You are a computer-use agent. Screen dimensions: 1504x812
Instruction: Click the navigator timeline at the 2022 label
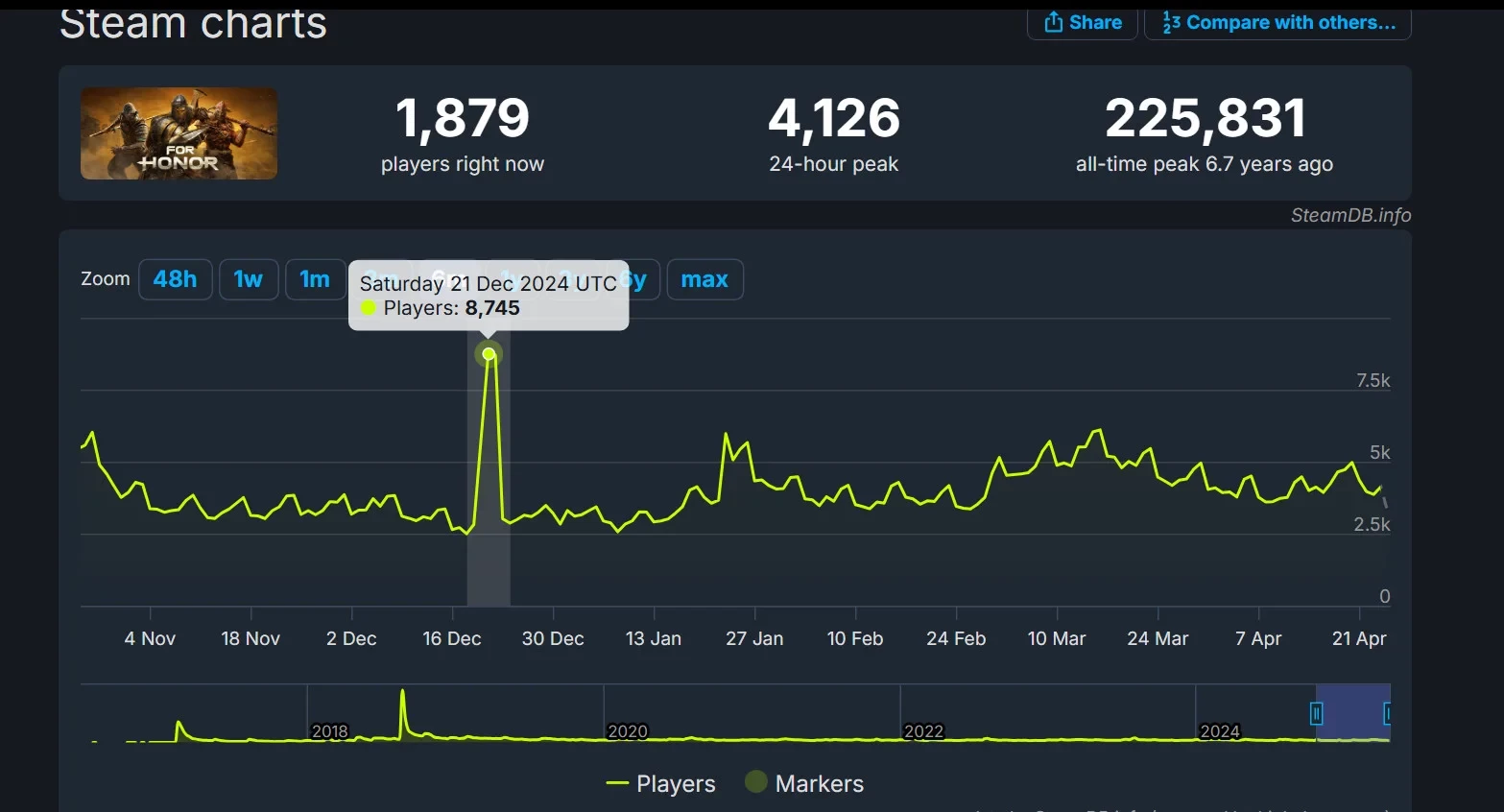click(923, 730)
